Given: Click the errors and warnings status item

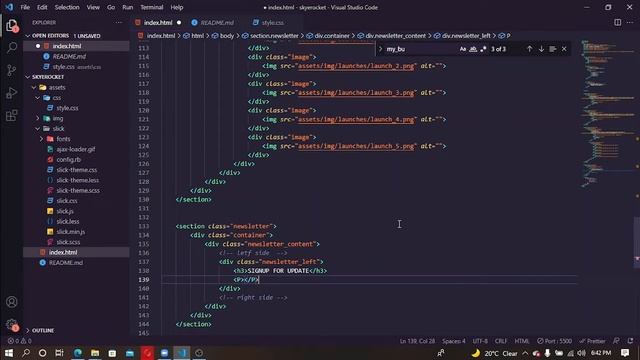Looking at the screenshot, I should (x=19, y=341).
